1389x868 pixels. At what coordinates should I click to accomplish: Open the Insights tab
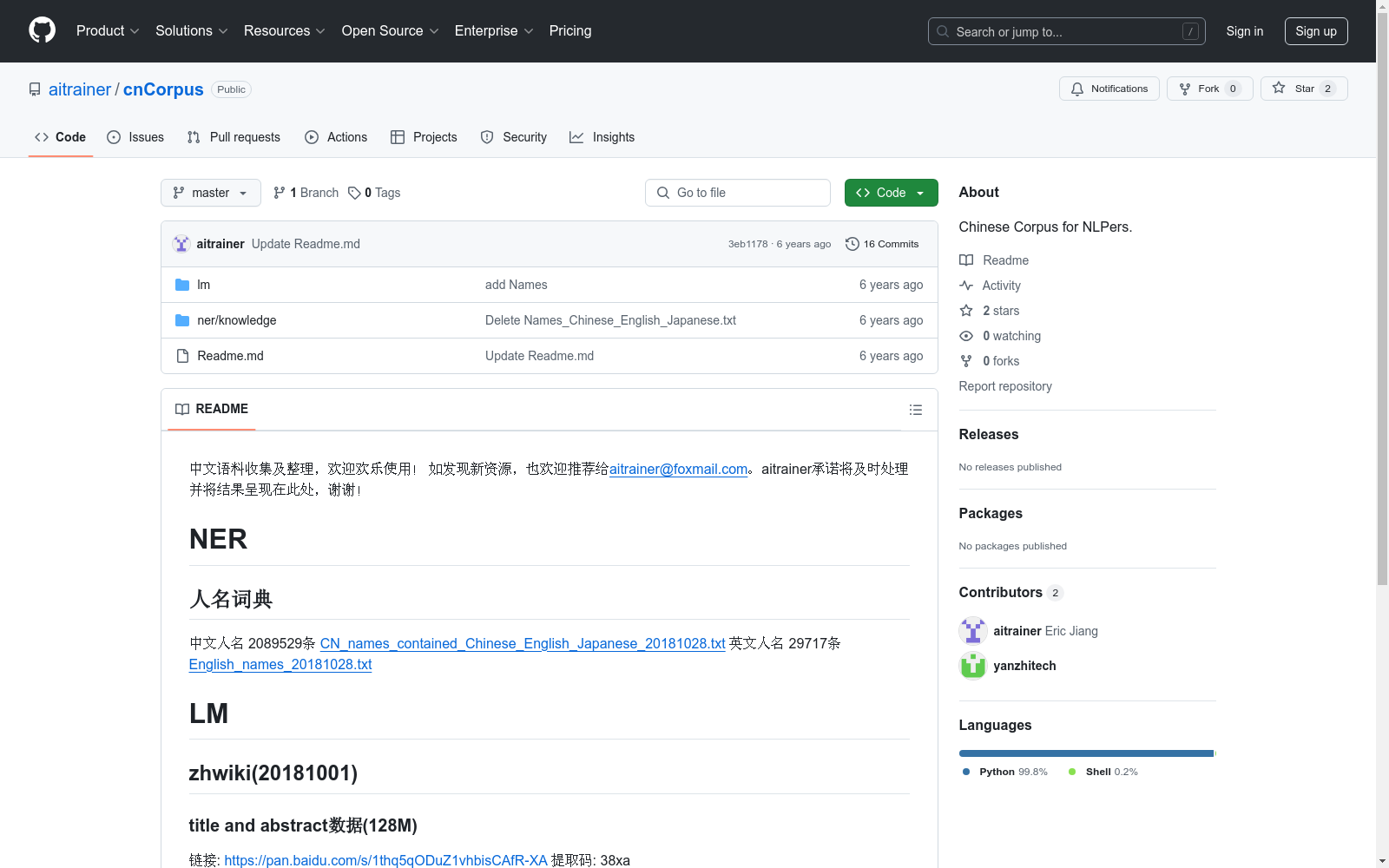point(602,137)
